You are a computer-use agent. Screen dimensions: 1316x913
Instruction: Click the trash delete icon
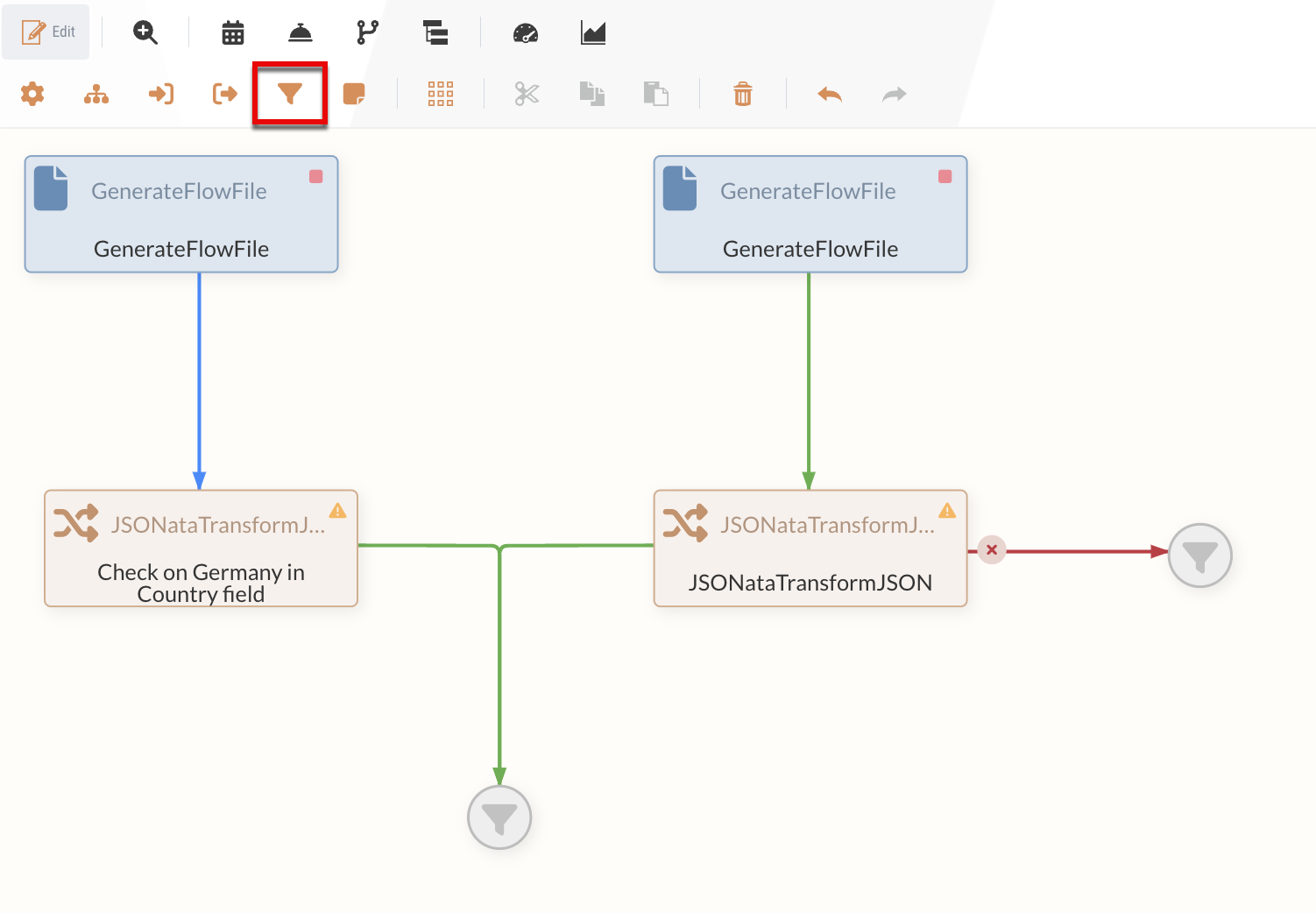click(x=743, y=94)
